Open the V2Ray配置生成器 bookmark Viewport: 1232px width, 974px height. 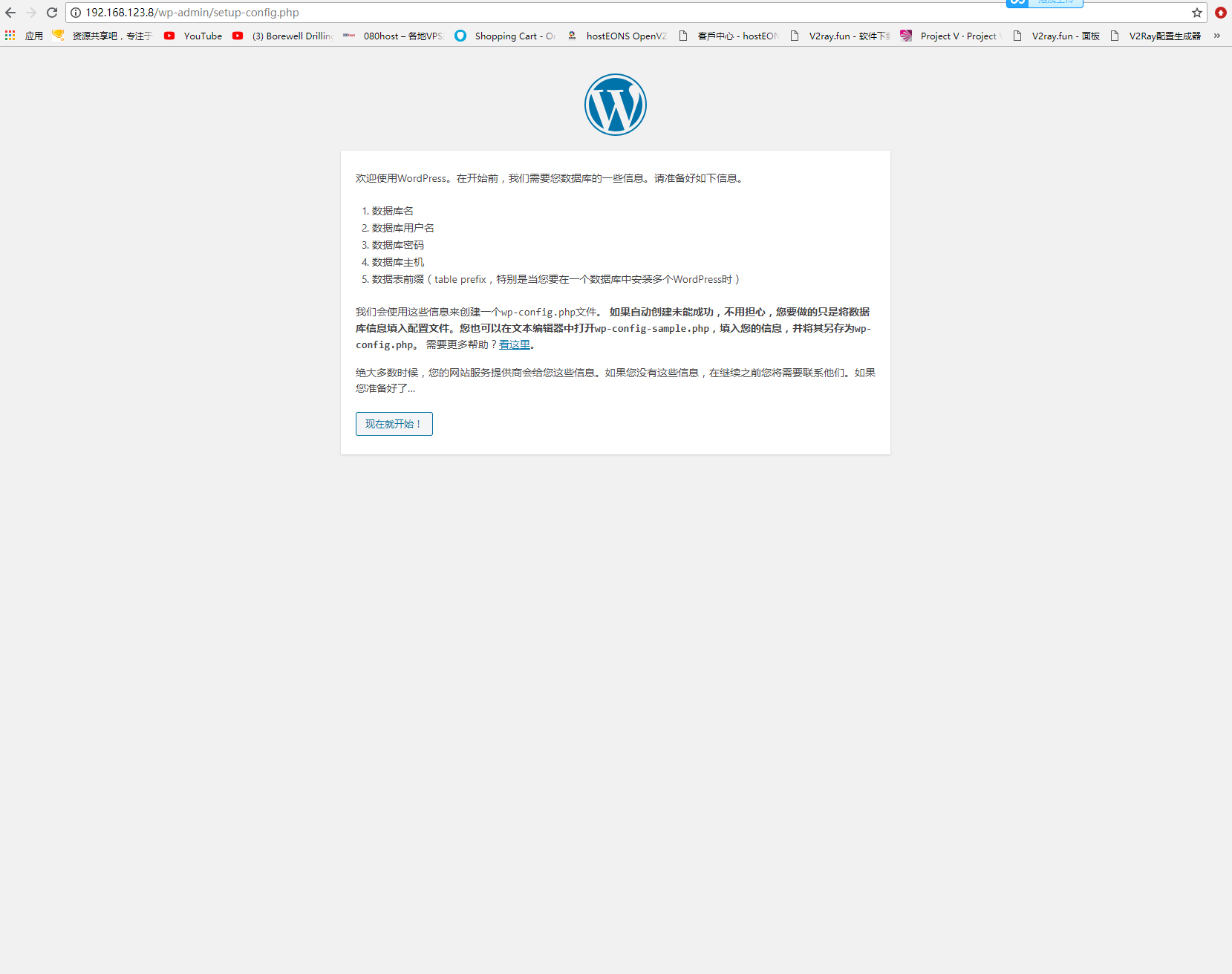click(x=1156, y=36)
